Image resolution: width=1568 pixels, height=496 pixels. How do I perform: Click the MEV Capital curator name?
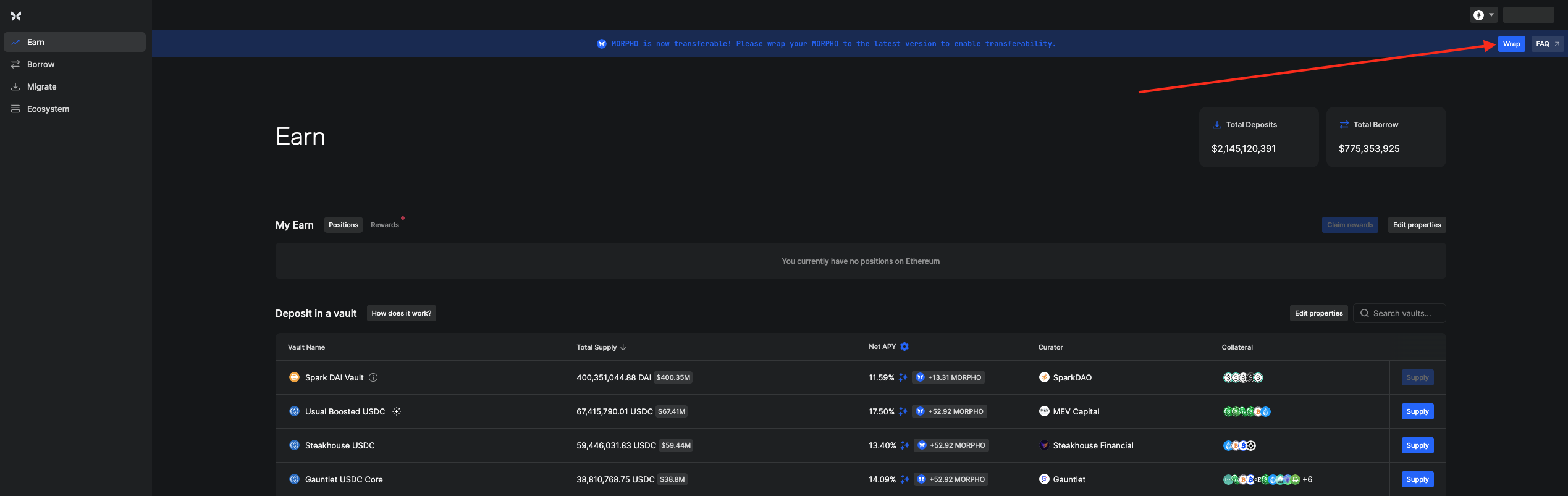click(1076, 411)
